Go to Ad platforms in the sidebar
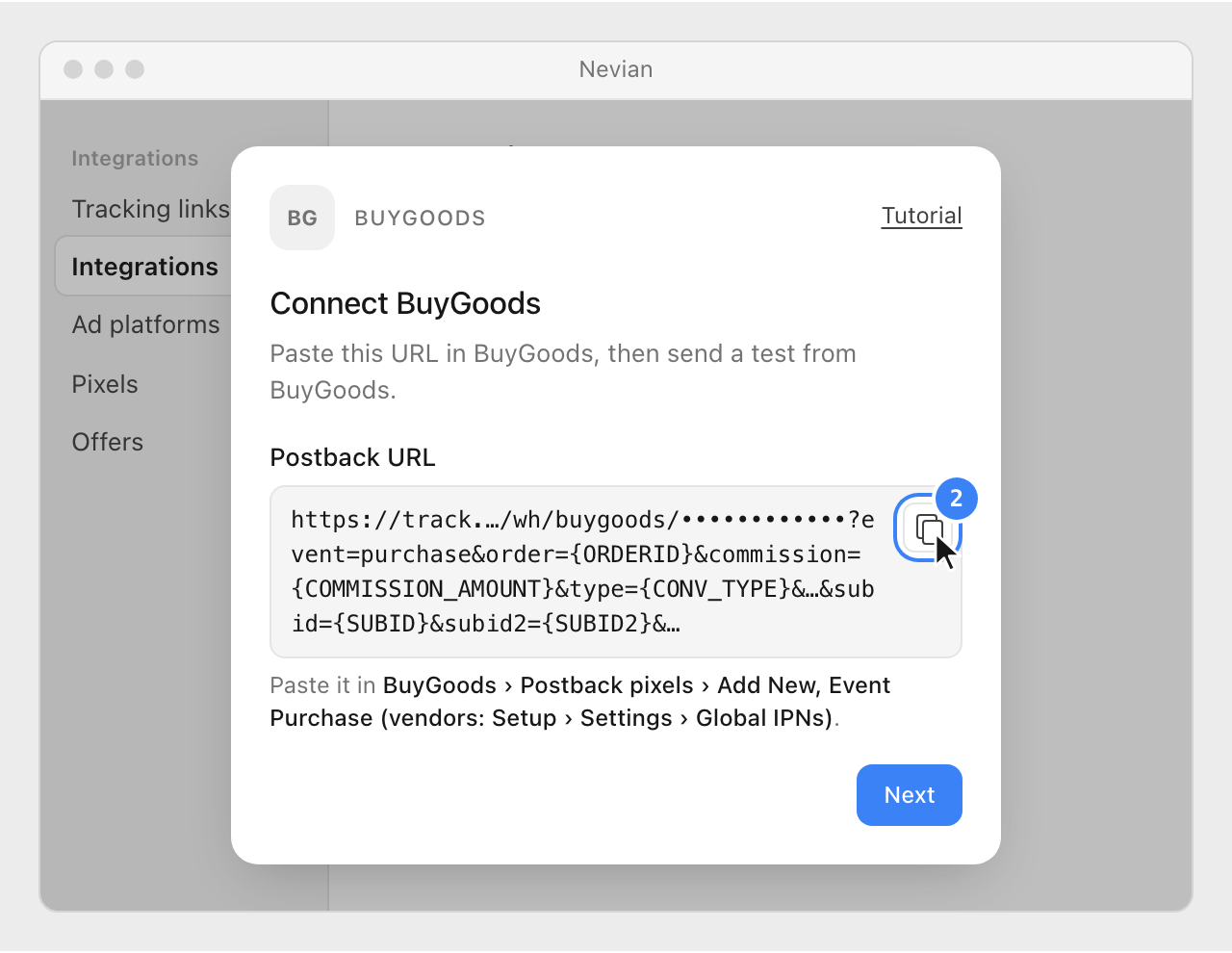The height and width of the screenshot is (953, 1232). (x=145, y=324)
